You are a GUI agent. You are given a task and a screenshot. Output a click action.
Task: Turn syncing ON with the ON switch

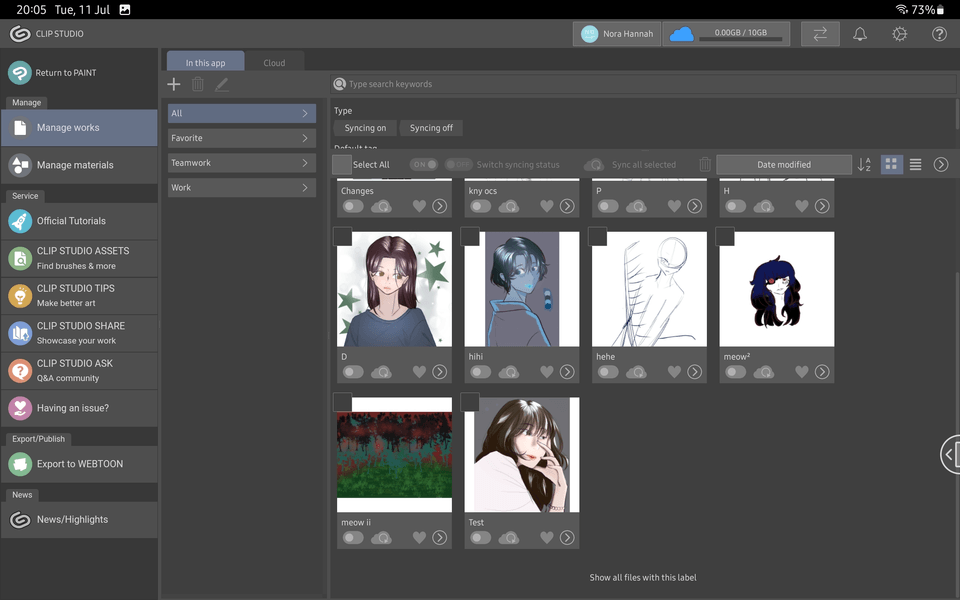pyautogui.click(x=424, y=164)
